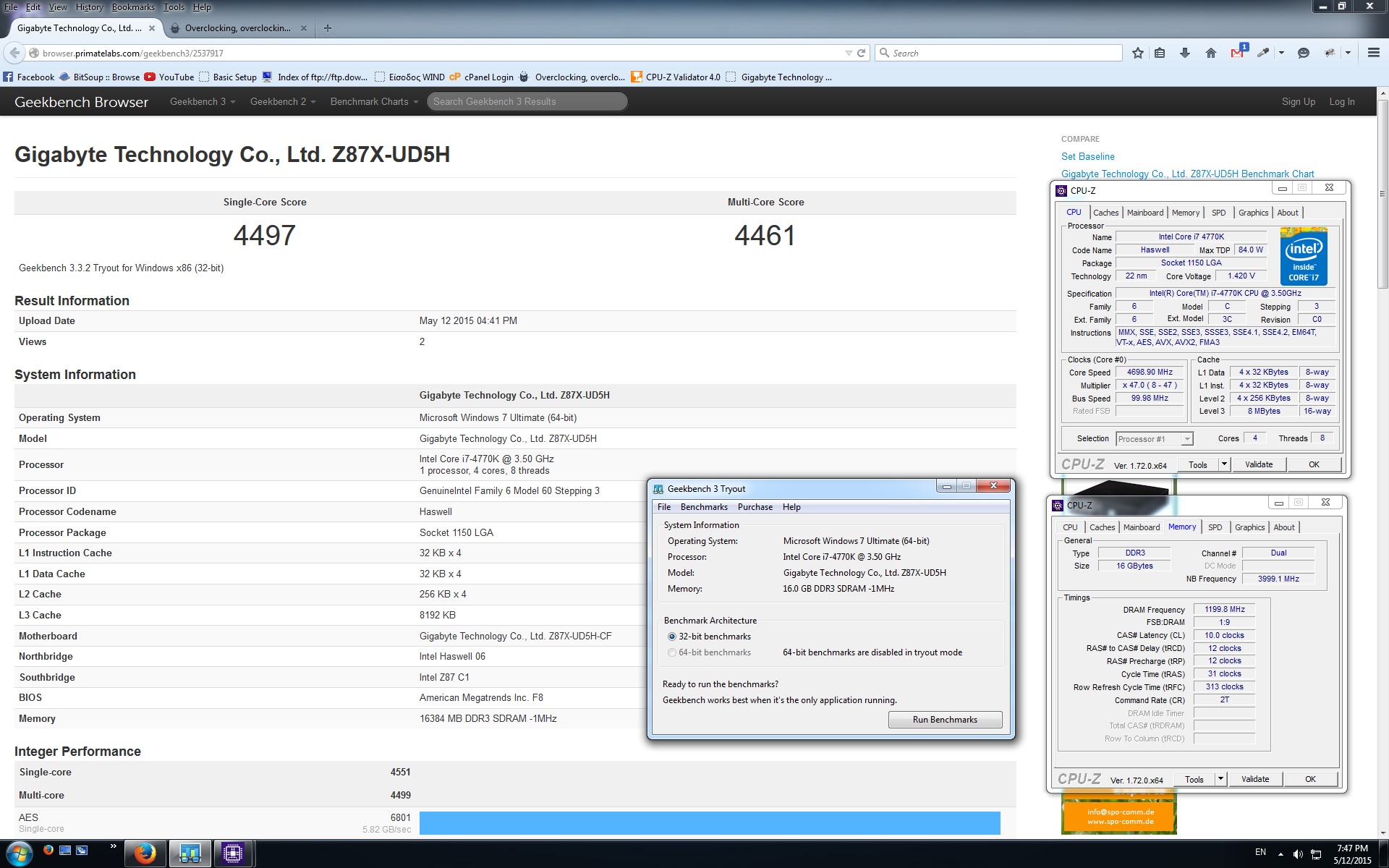Switch to the Overclocking browser tab
The height and width of the screenshot is (868, 1389).
click(x=238, y=28)
